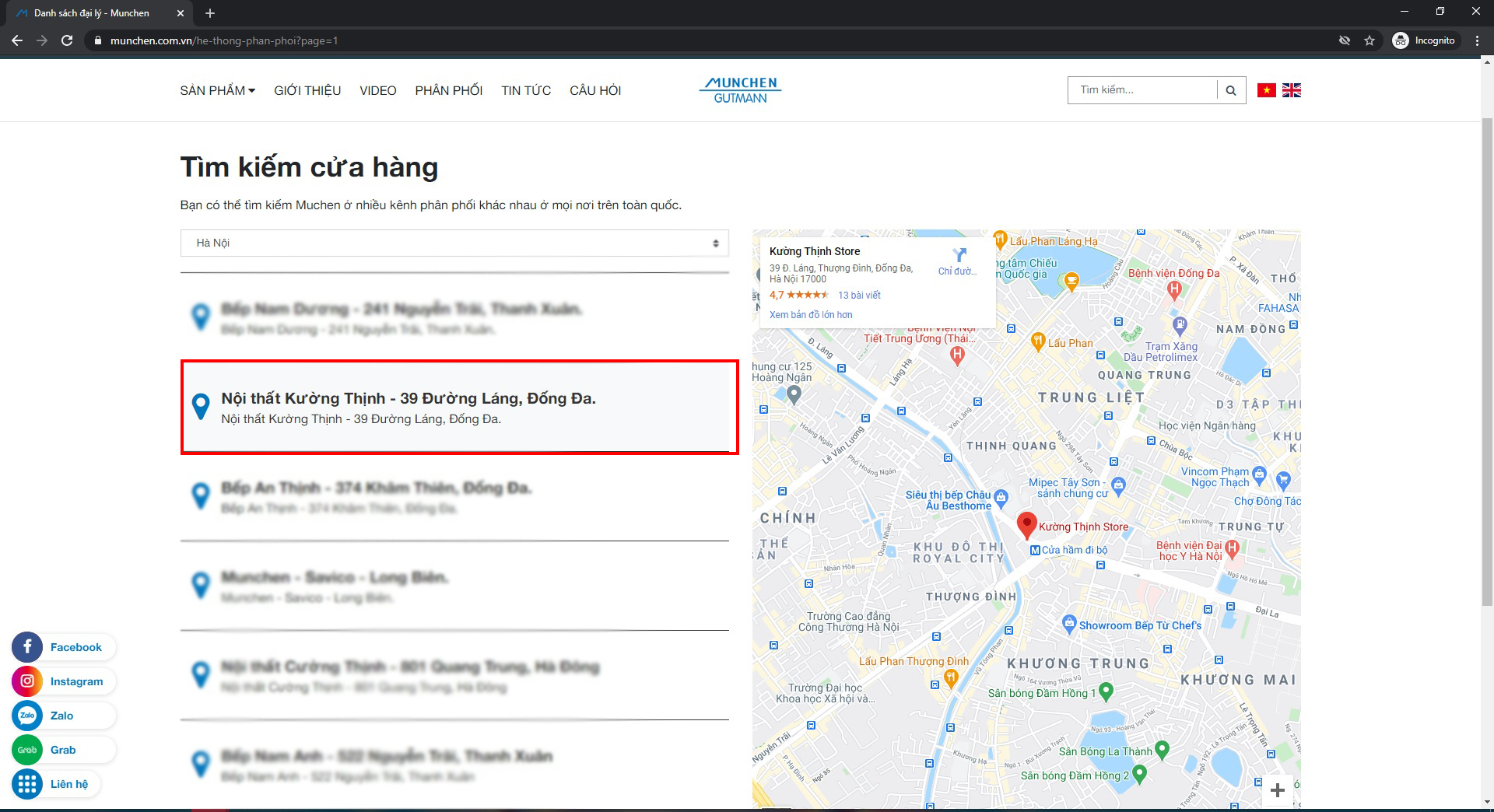Switch language using the Vietnam flag

tap(1267, 90)
